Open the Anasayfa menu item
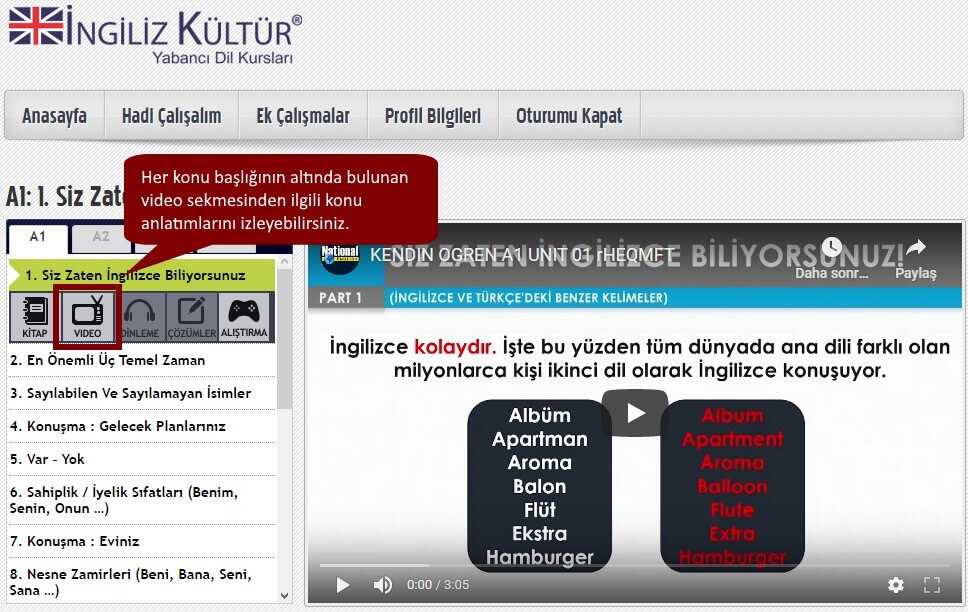 (53, 115)
